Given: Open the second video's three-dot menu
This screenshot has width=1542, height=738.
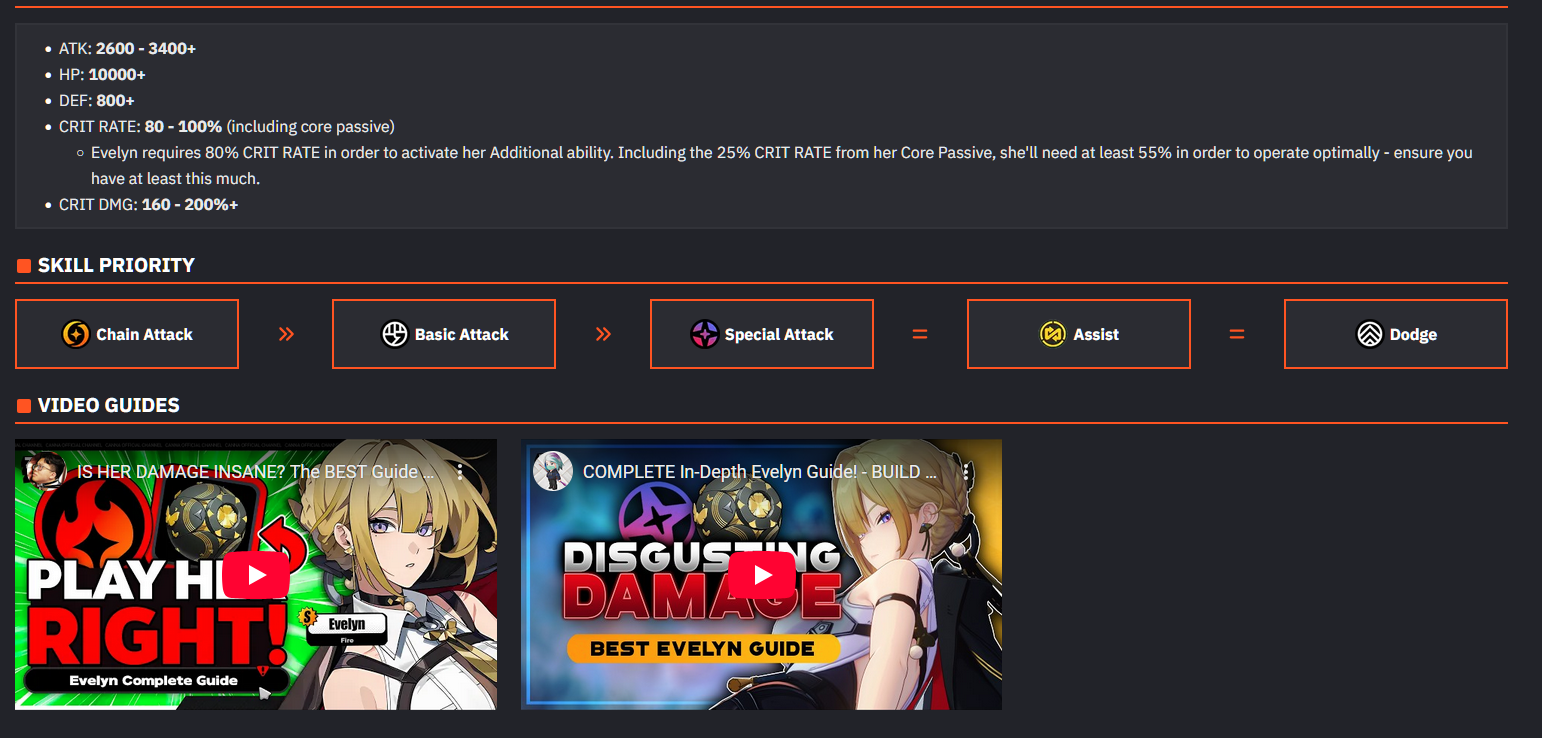Looking at the screenshot, I should point(966,472).
